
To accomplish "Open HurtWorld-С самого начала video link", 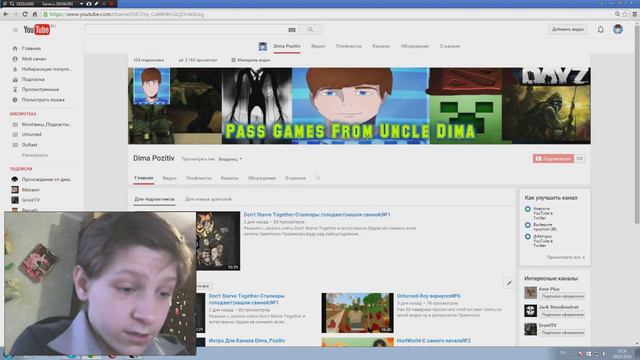I will click(433, 340).
